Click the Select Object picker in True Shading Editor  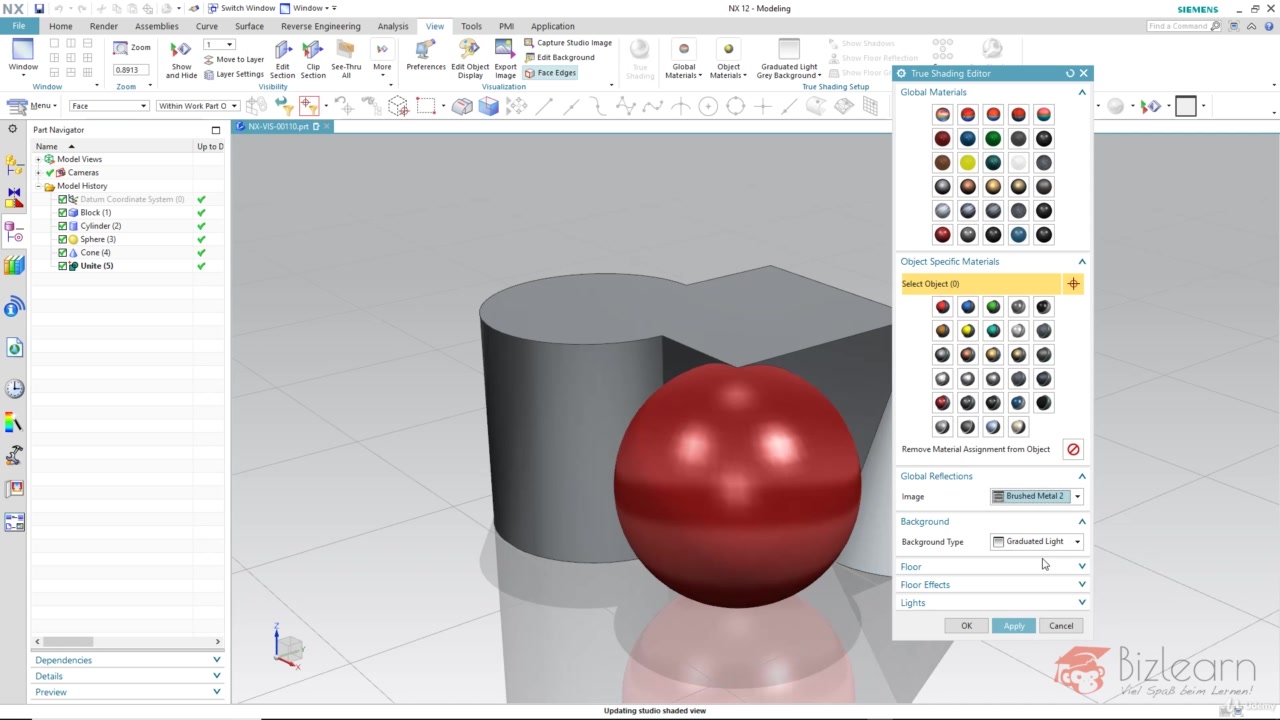1072,284
